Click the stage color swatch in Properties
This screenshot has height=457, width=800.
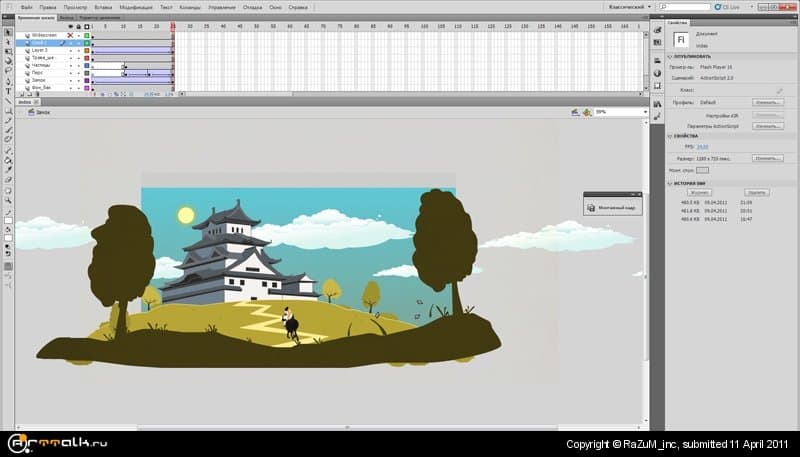(702, 170)
